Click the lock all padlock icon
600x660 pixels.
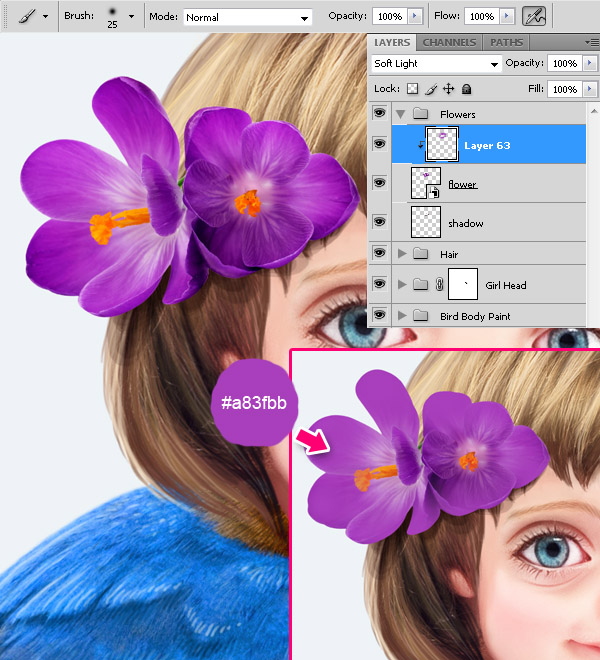tap(466, 89)
